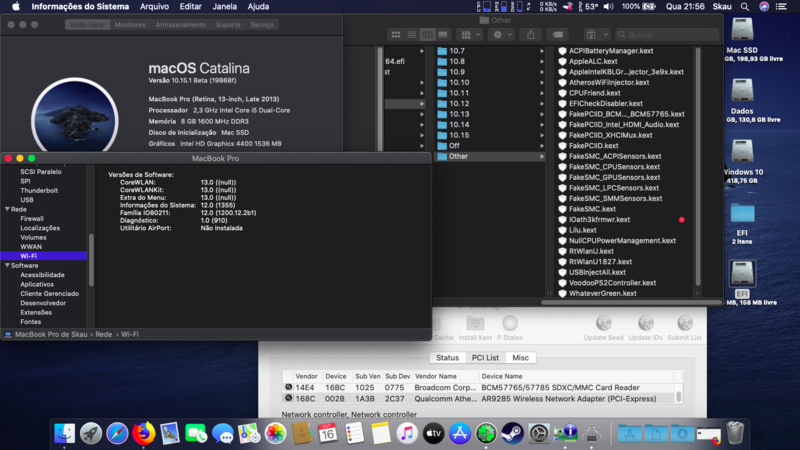Switch Finder to icon view
Image resolution: width=800 pixels, height=450 pixels.
pos(396,35)
